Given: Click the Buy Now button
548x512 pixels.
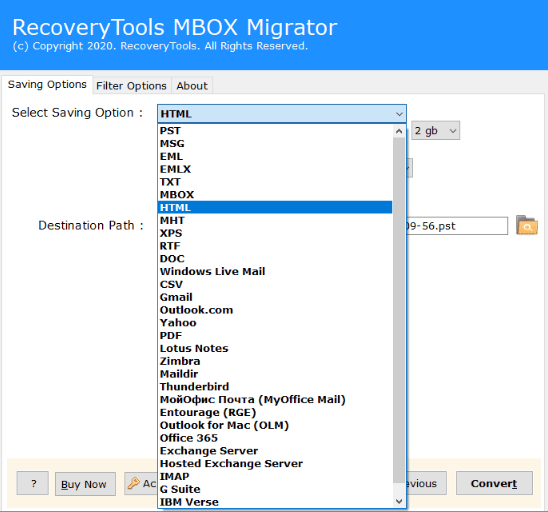Looking at the screenshot, I should 85,484.
